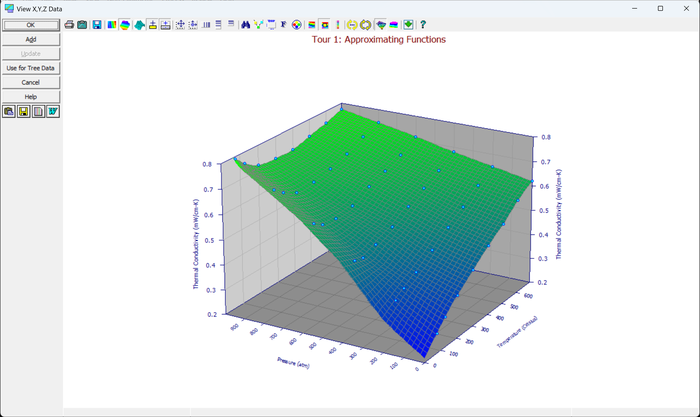The width and height of the screenshot is (700, 417).
Task: Click the printer icon in the toolbar
Action: point(69,25)
